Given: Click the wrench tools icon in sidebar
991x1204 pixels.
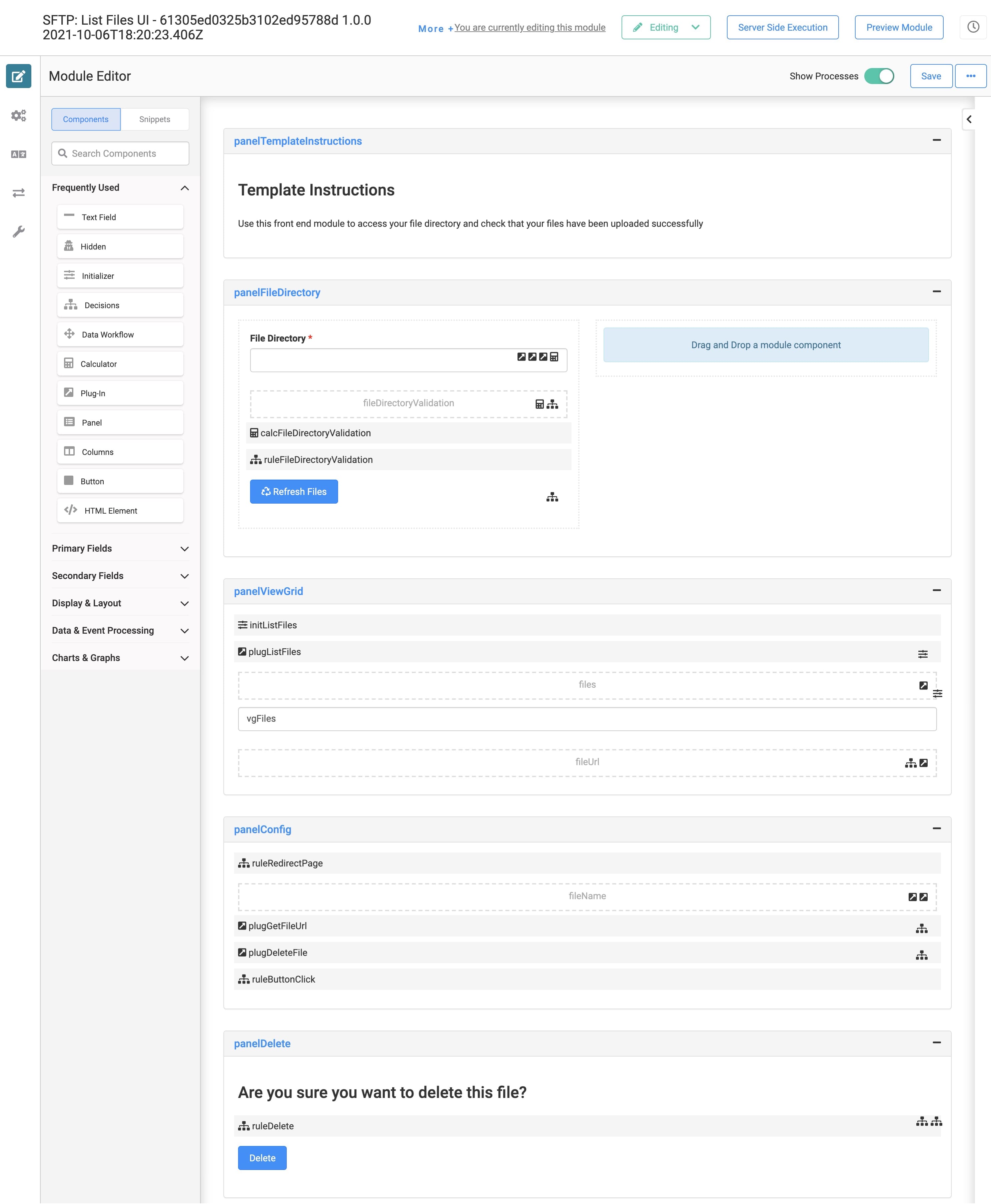Looking at the screenshot, I should click(x=18, y=232).
